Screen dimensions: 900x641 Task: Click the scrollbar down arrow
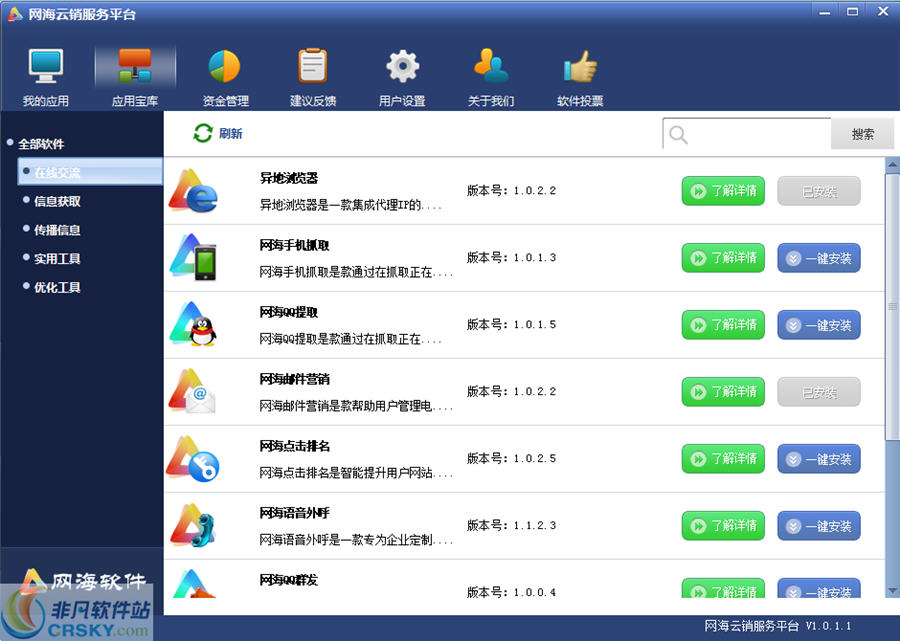(x=893, y=591)
